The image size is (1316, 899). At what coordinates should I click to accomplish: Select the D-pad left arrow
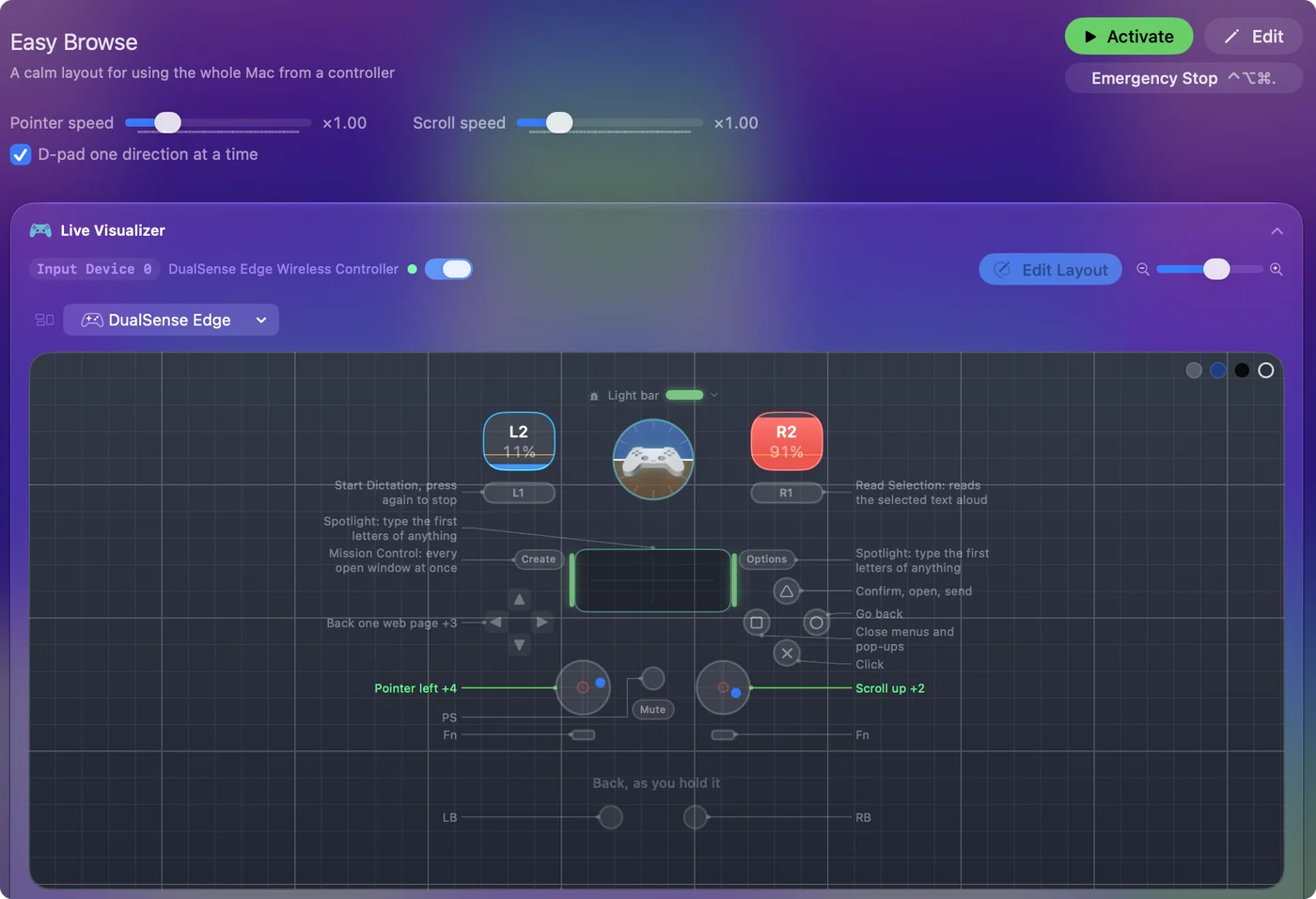(495, 622)
